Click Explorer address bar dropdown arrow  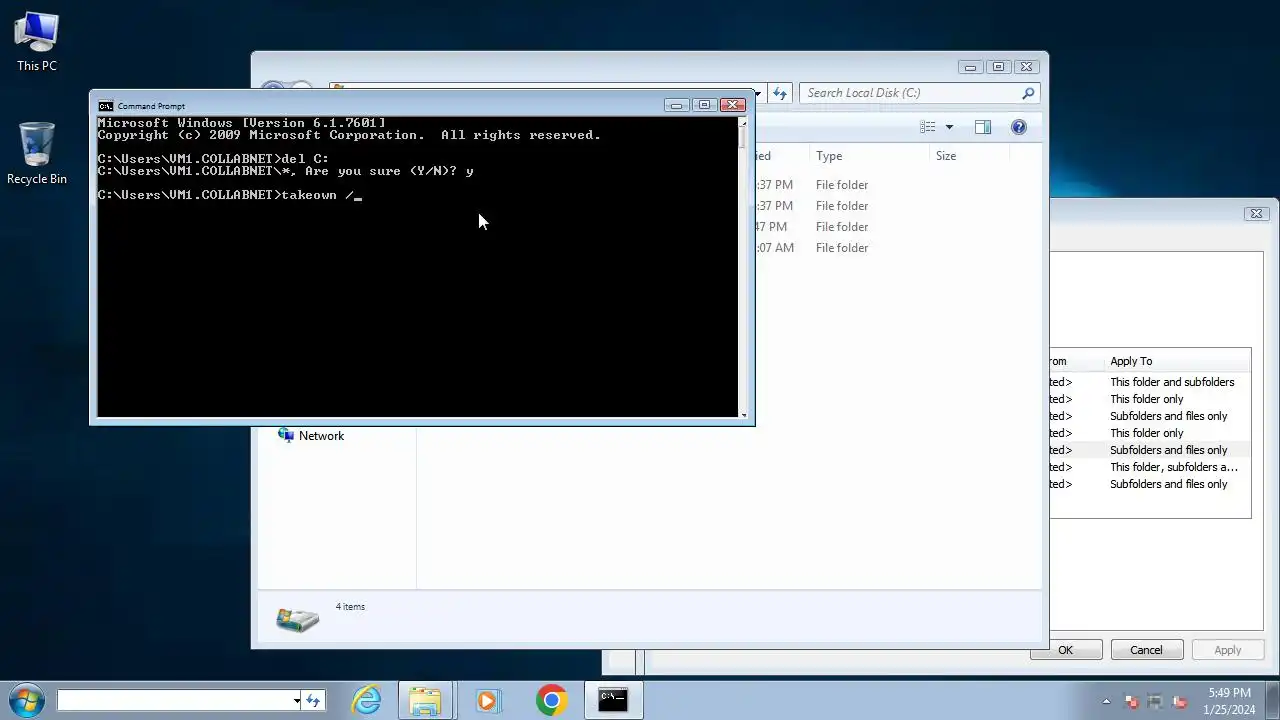pyautogui.click(x=758, y=93)
